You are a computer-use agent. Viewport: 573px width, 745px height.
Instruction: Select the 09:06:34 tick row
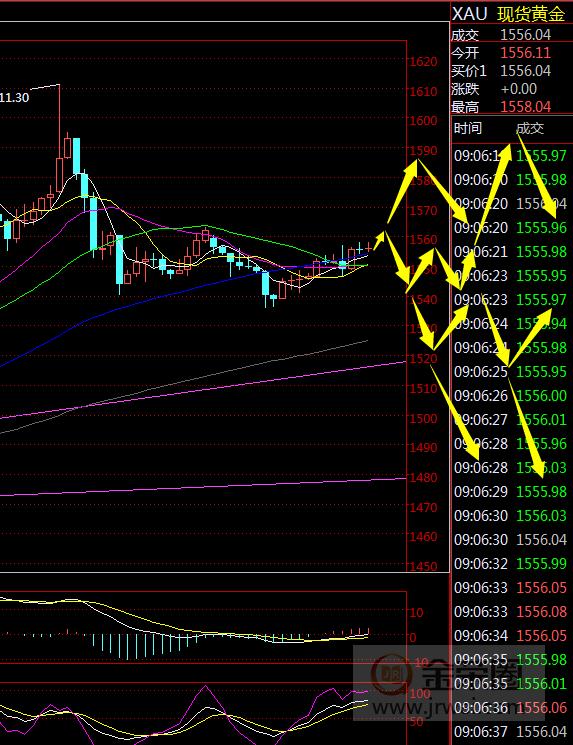[x=512, y=636]
